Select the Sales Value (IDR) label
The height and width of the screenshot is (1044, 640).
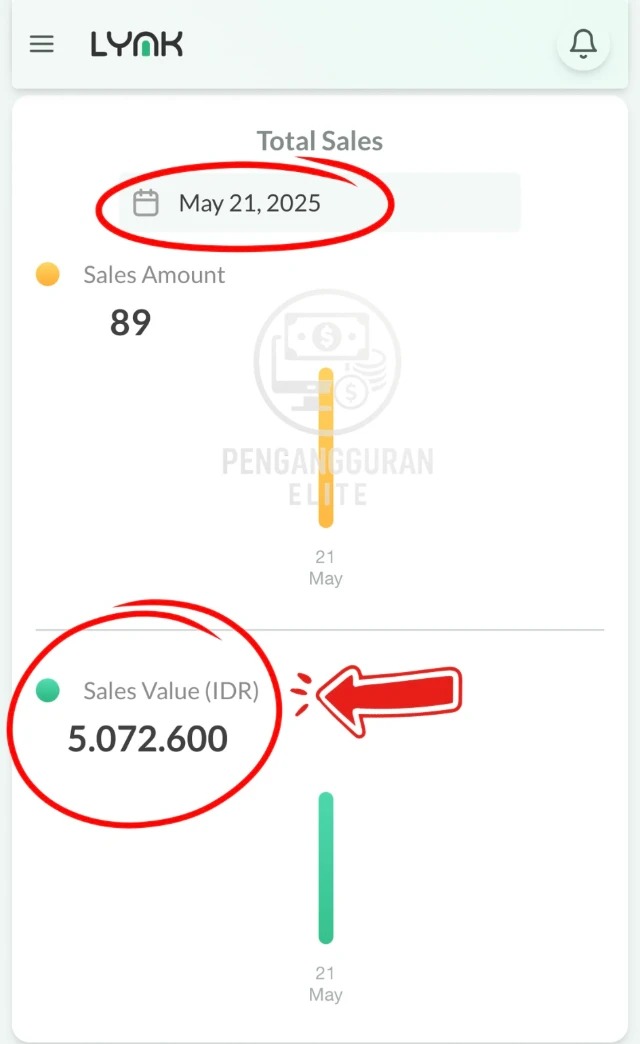171,690
